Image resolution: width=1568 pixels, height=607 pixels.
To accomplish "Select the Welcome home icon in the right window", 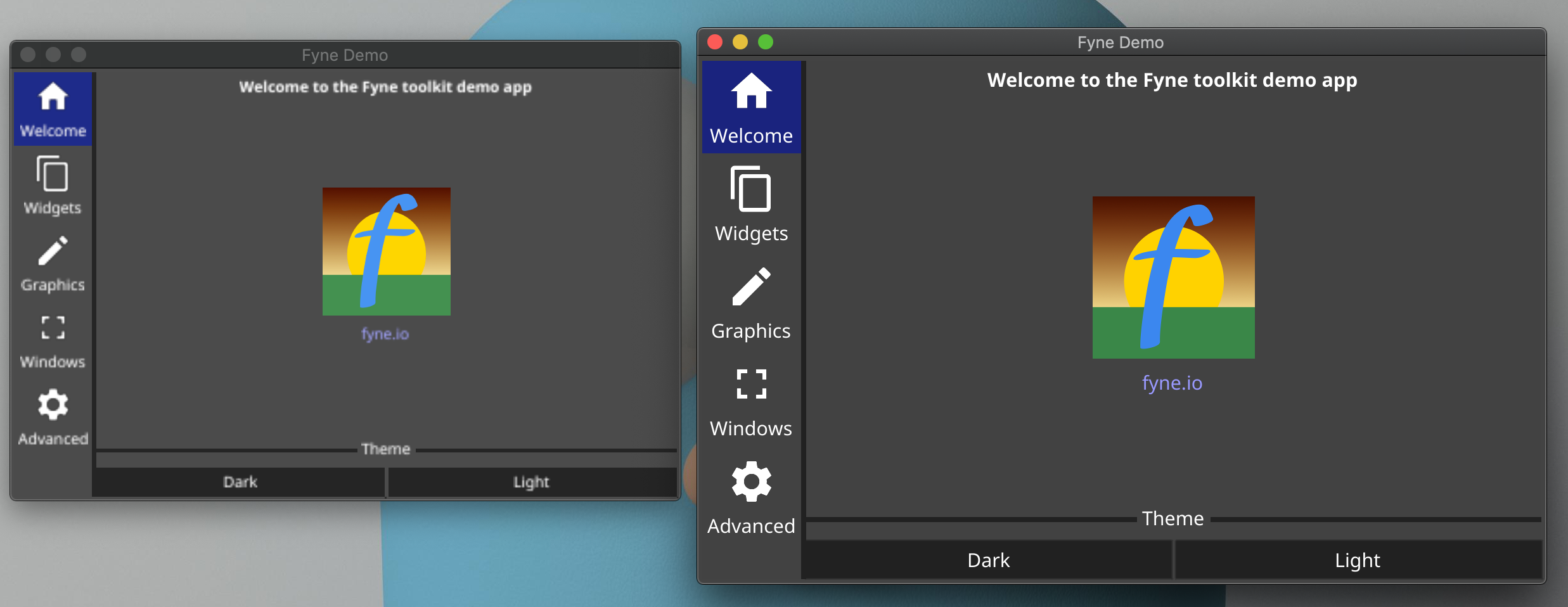I will pyautogui.click(x=751, y=91).
